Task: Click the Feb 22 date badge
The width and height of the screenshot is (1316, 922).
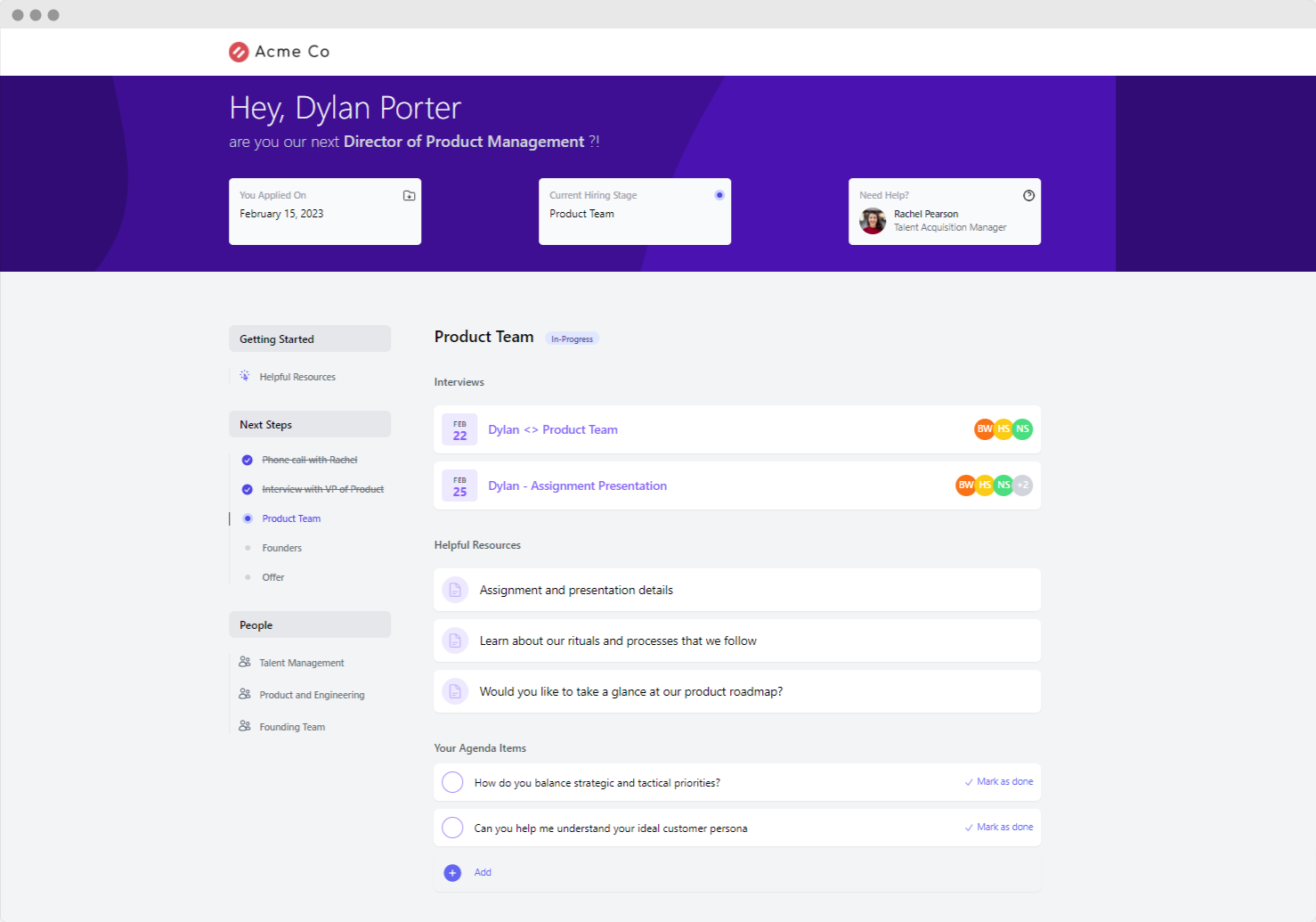Action: click(x=459, y=429)
